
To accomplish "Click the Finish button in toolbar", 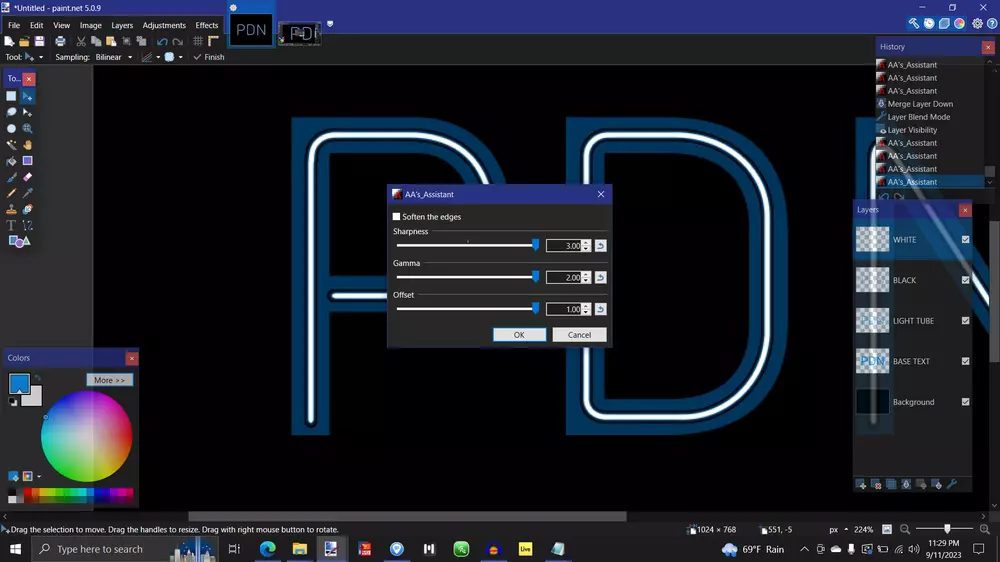I will coord(209,57).
